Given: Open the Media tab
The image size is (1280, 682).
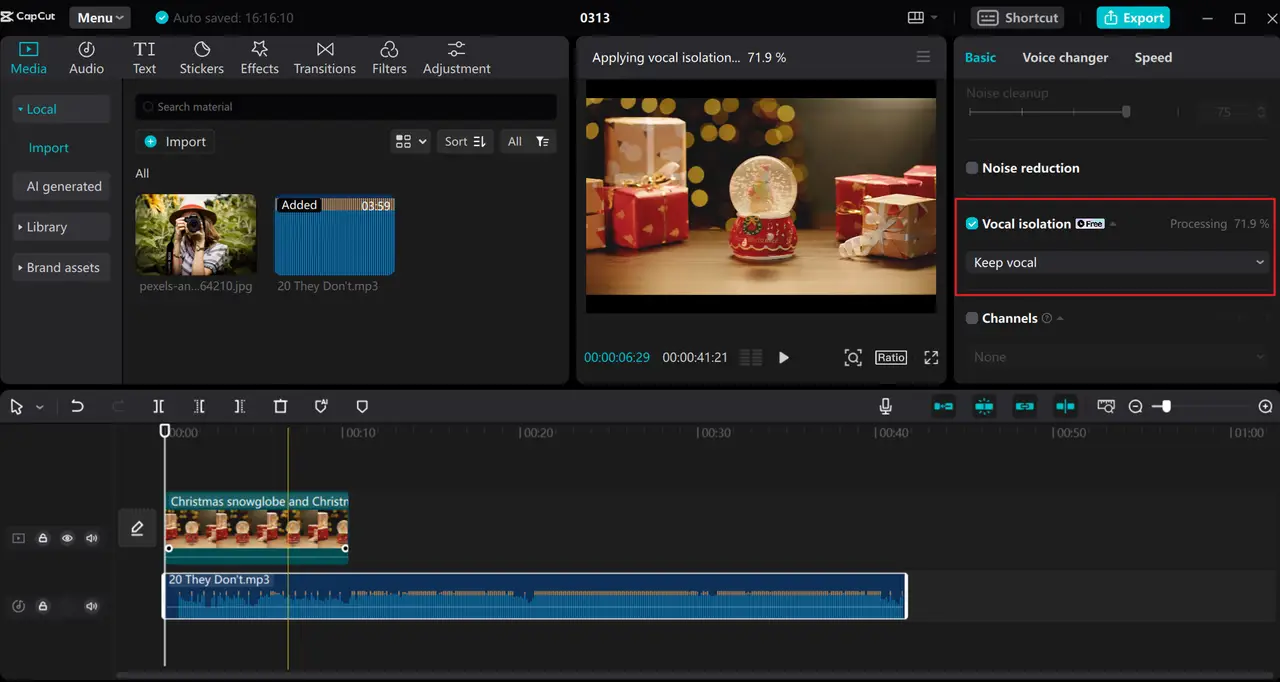Looking at the screenshot, I should click(28, 58).
